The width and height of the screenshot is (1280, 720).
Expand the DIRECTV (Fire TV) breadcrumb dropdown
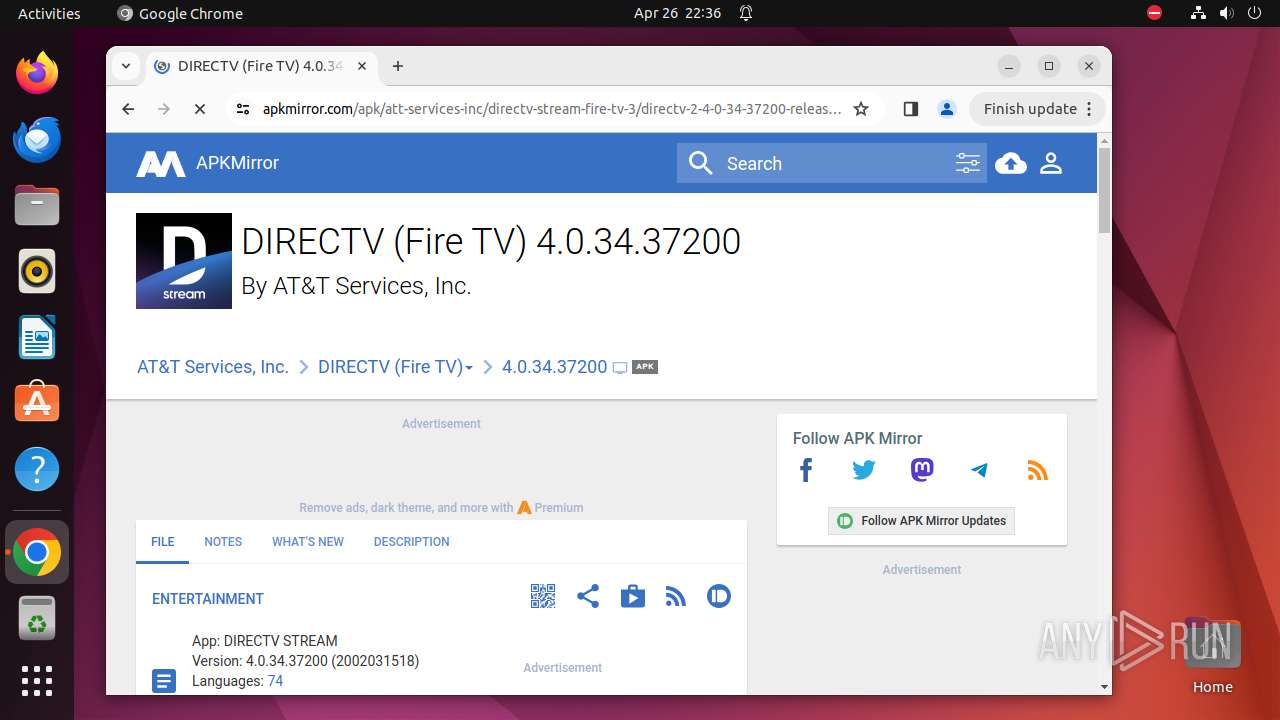[469, 368]
